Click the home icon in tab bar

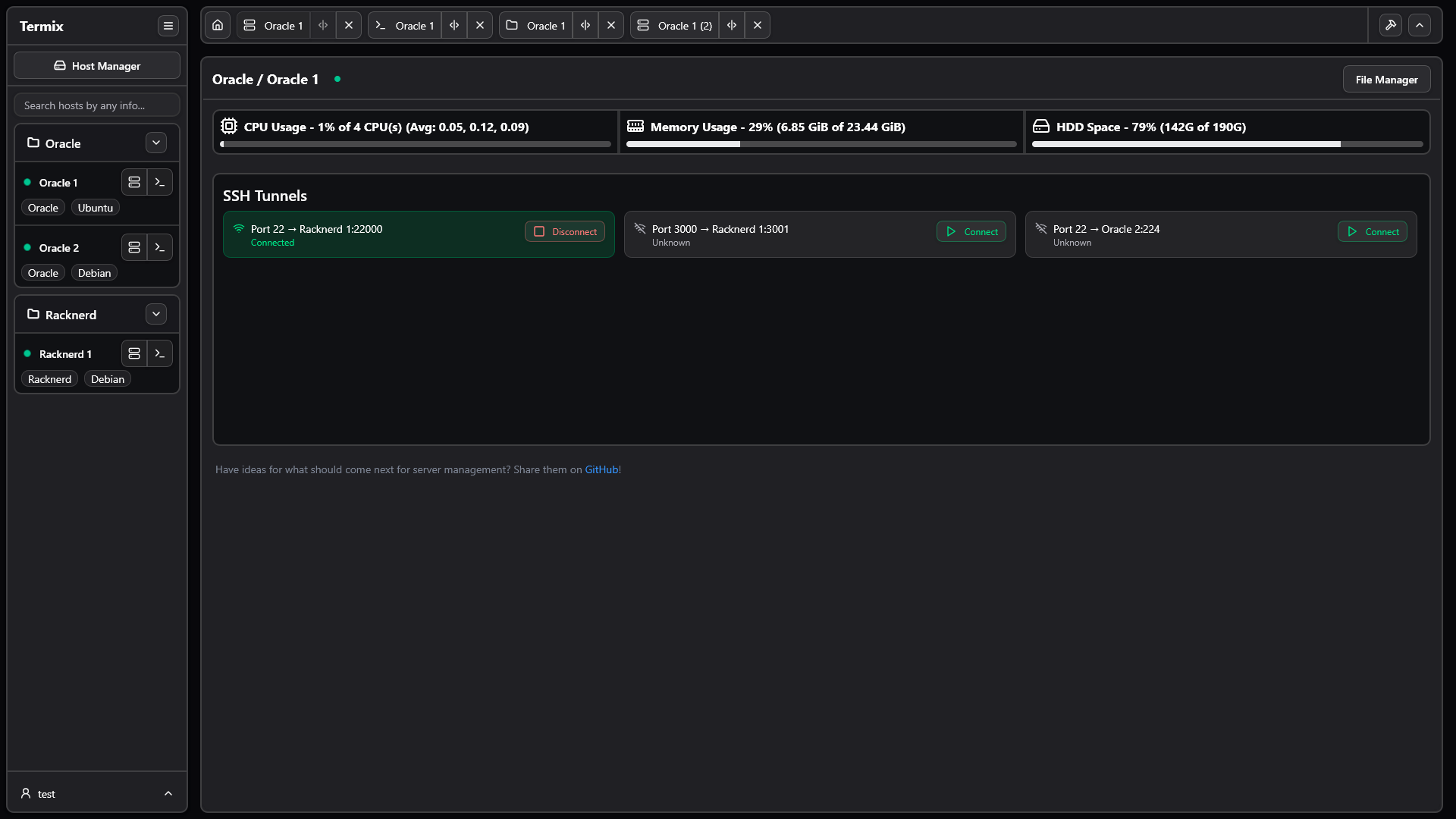pyautogui.click(x=218, y=25)
